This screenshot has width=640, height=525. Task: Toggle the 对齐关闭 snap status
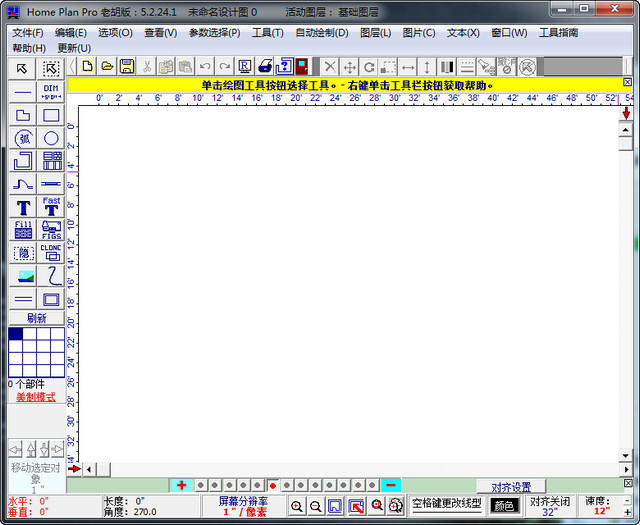[550, 506]
